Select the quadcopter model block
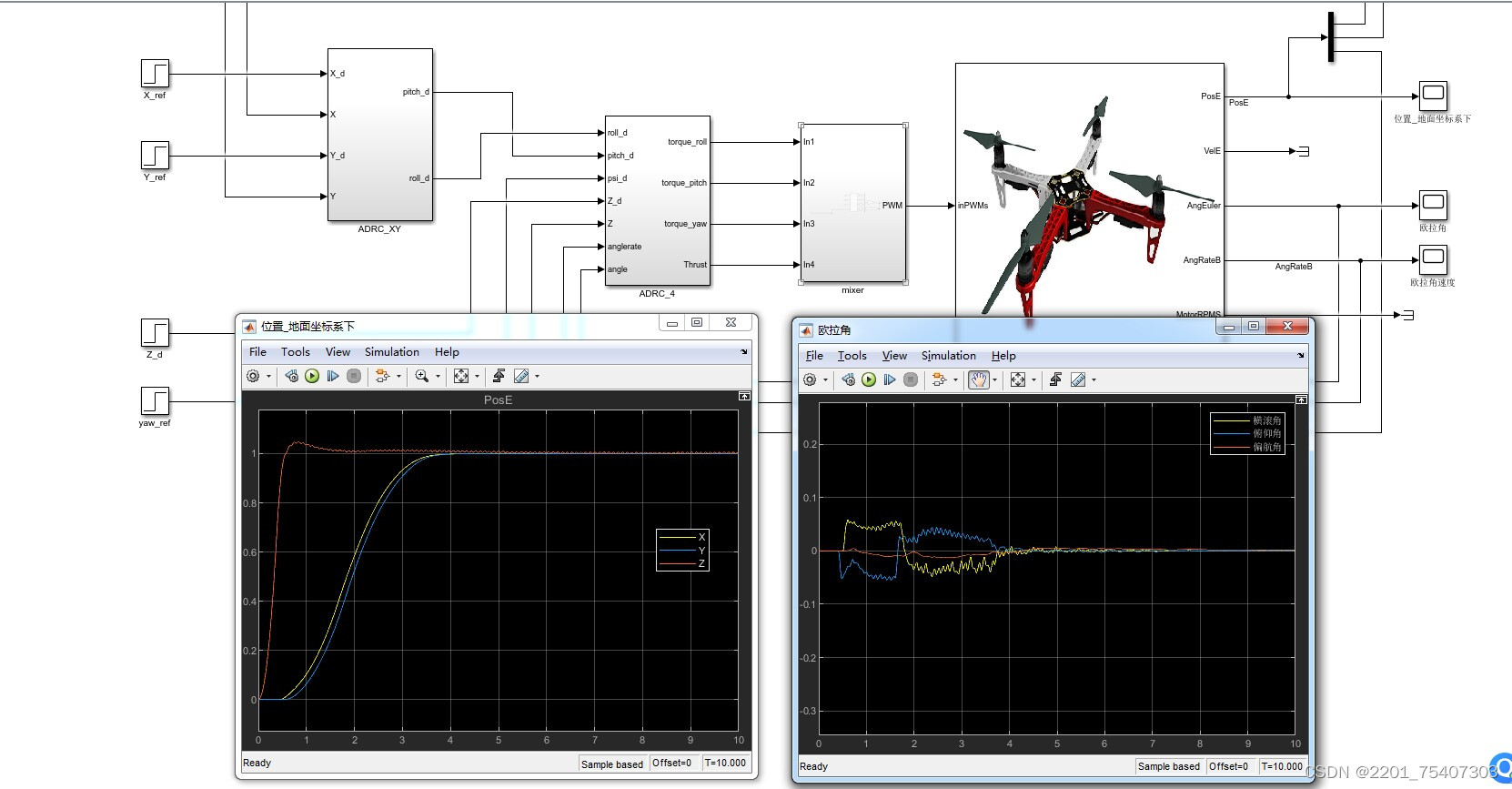Screen dimensions: 1512x789 tap(1090, 192)
